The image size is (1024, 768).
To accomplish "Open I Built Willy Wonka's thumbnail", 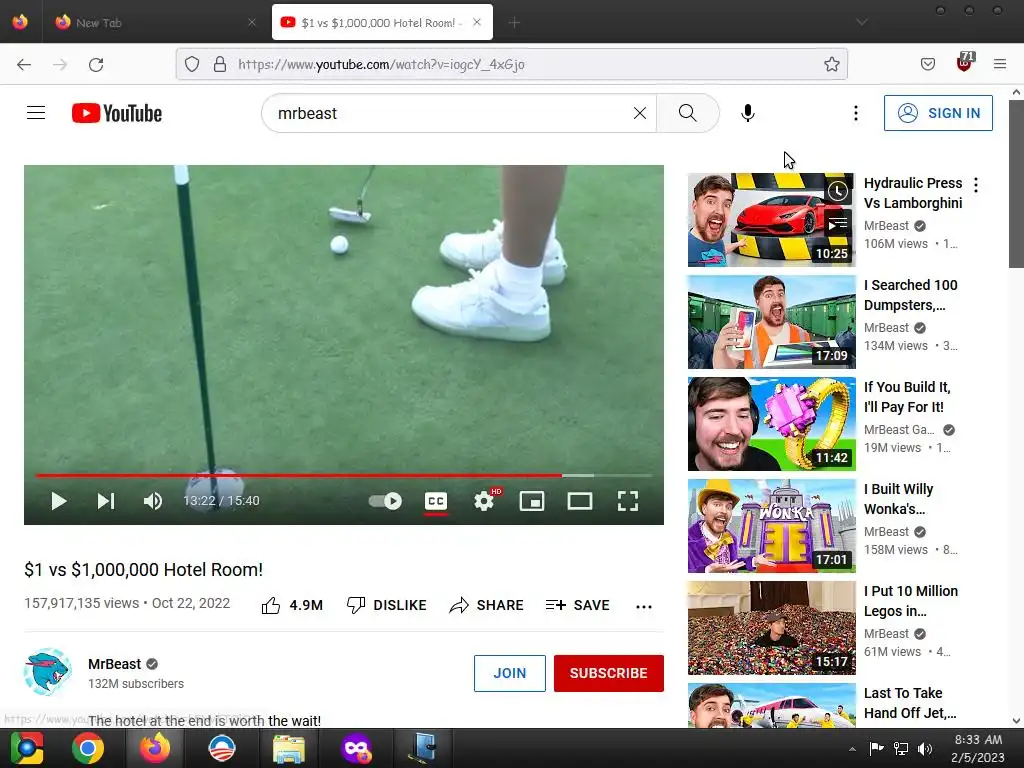I will [x=771, y=526].
